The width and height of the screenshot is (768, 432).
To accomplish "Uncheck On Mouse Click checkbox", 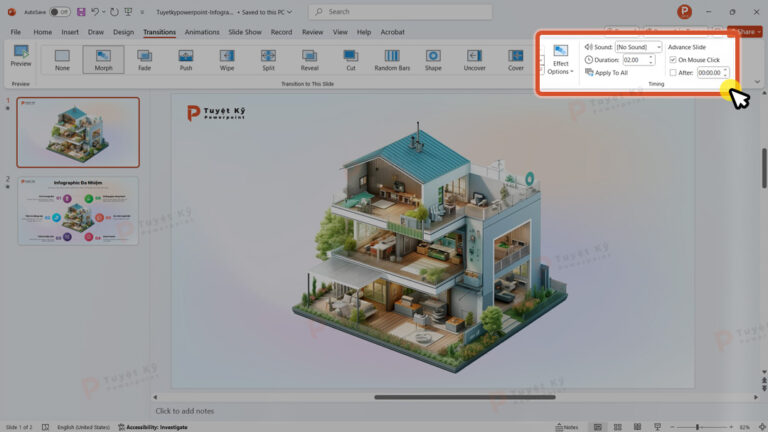I will (x=673, y=60).
